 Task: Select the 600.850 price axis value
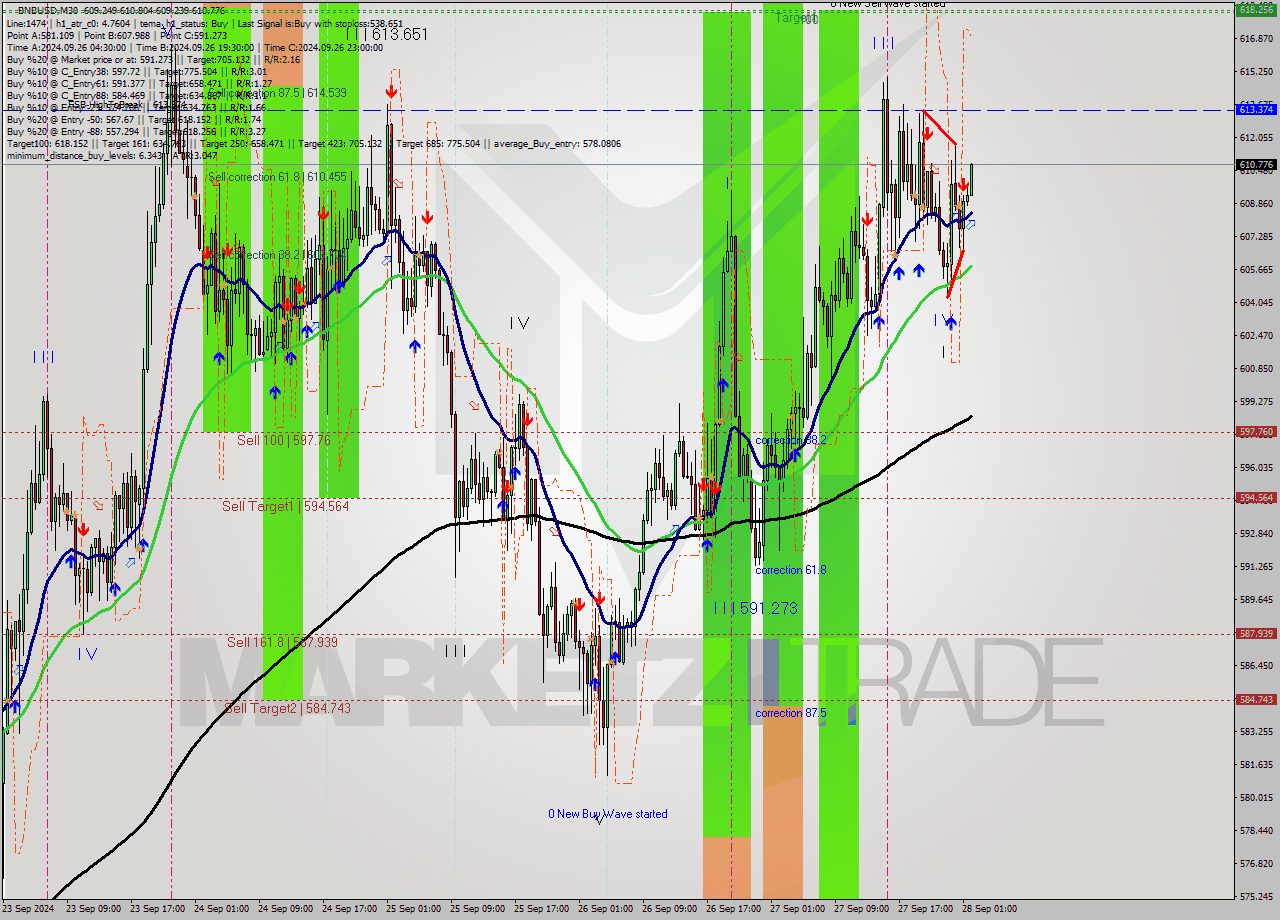pyautogui.click(x=1256, y=368)
